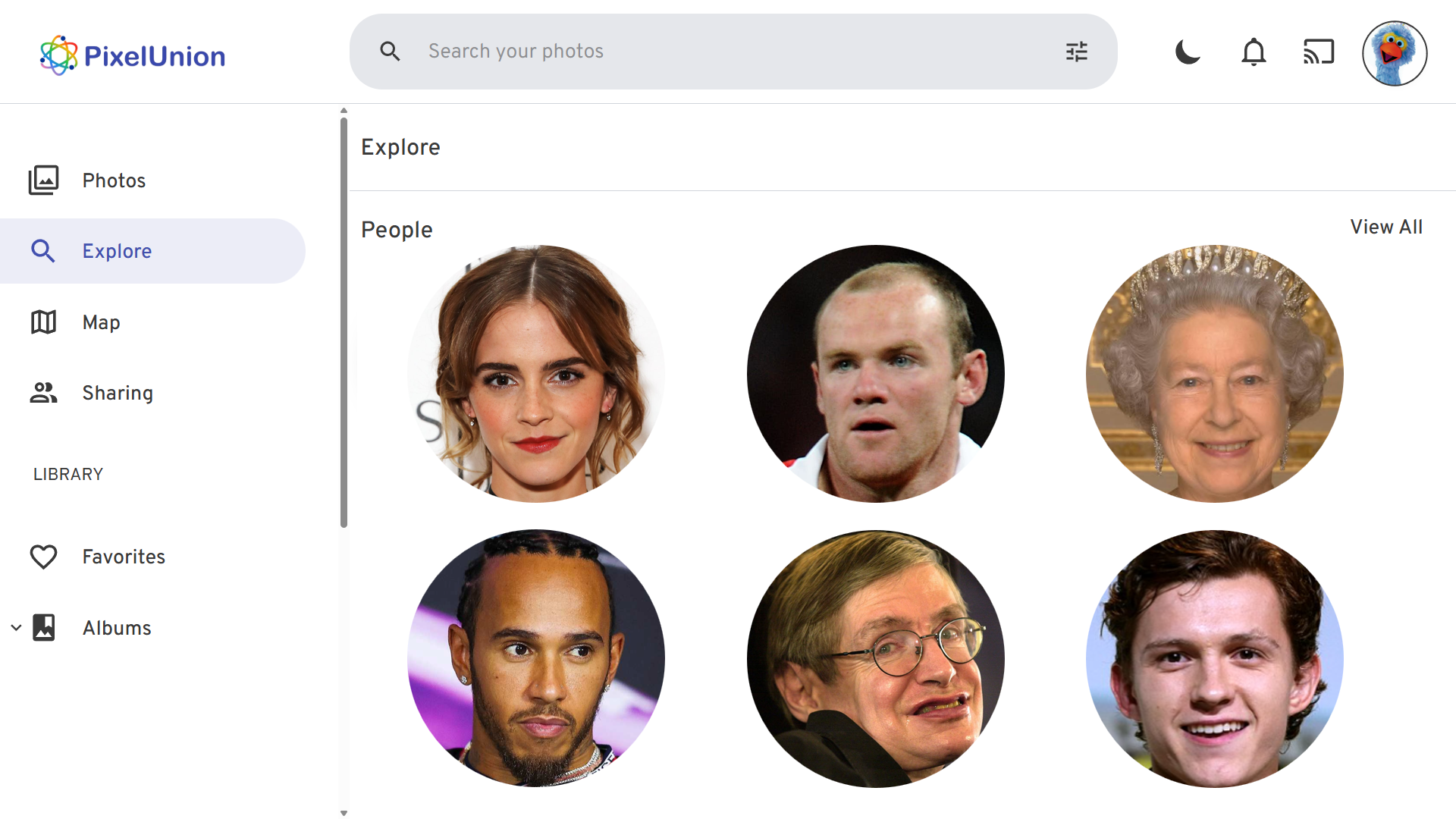This screenshot has height=819, width=1456.
Task: Select the Map view icon
Action: click(43, 322)
